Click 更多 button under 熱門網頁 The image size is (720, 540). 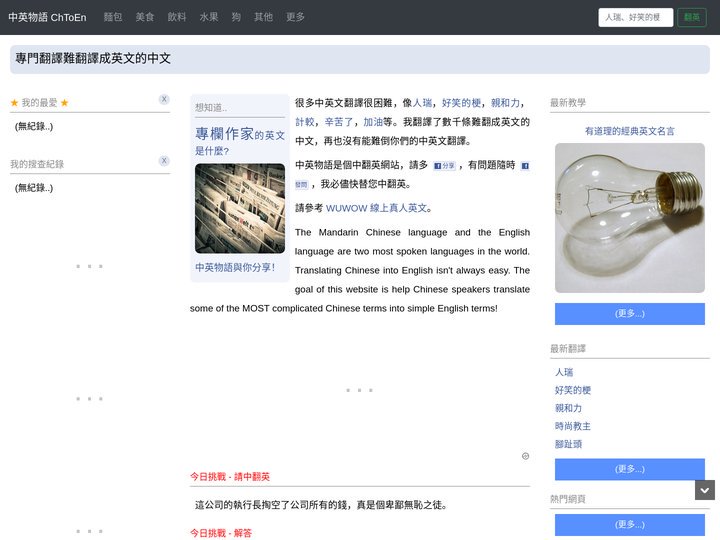(630, 524)
